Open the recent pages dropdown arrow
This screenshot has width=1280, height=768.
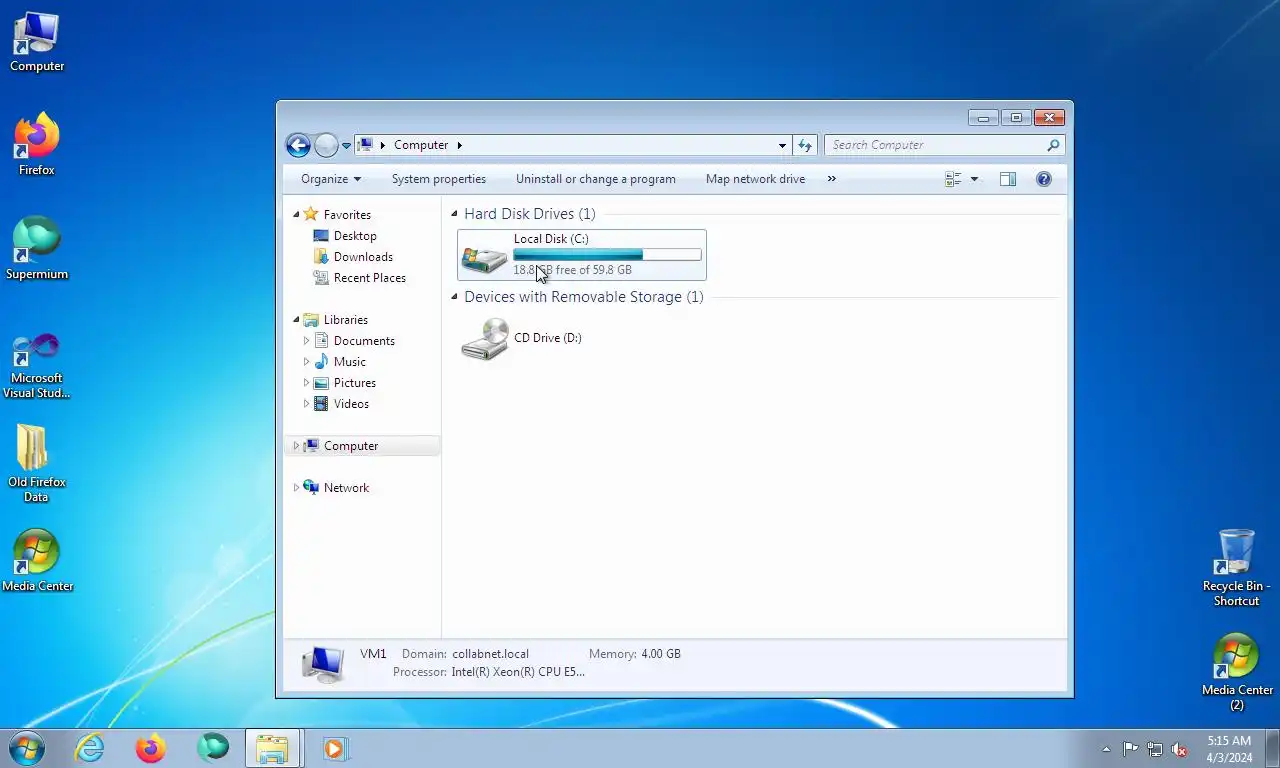[x=347, y=145]
